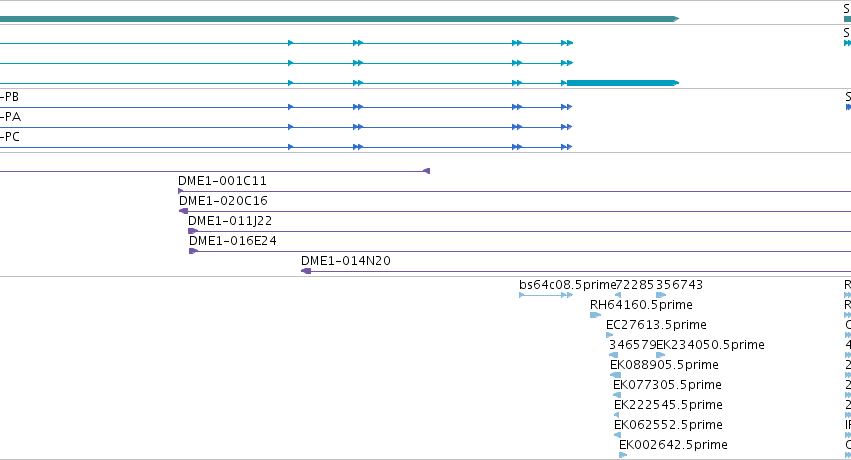Screen dimensions: 851x460
Task: Select the DME1-020C16 clone label
Action: pos(223,201)
